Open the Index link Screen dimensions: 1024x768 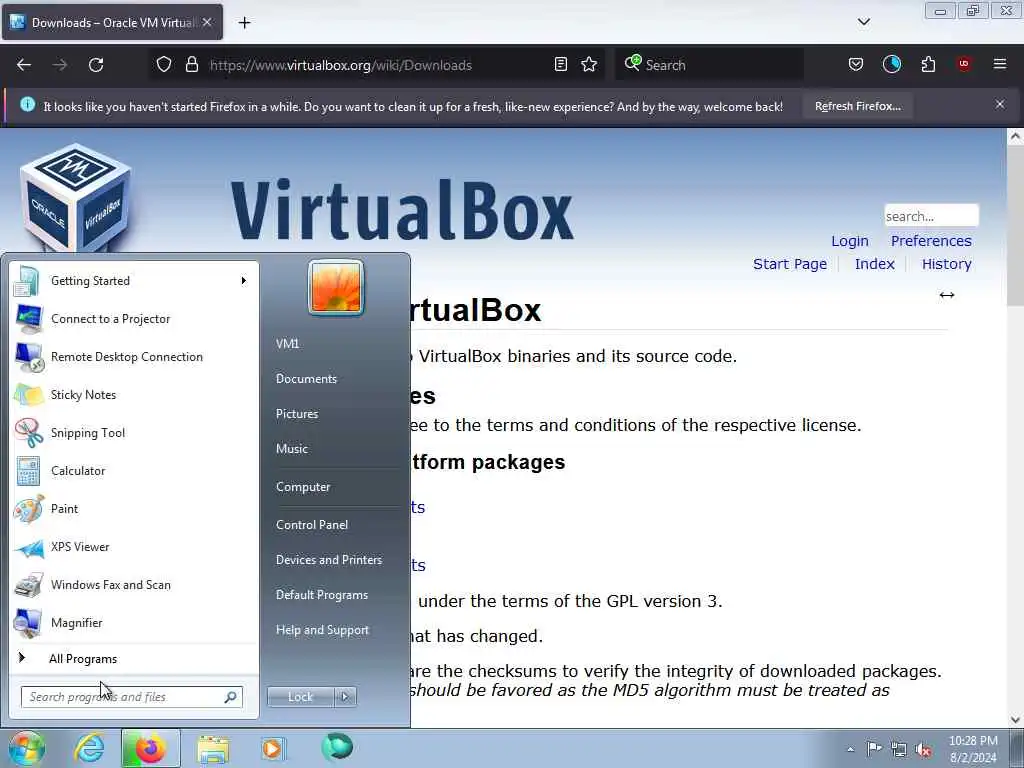tap(874, 264)
